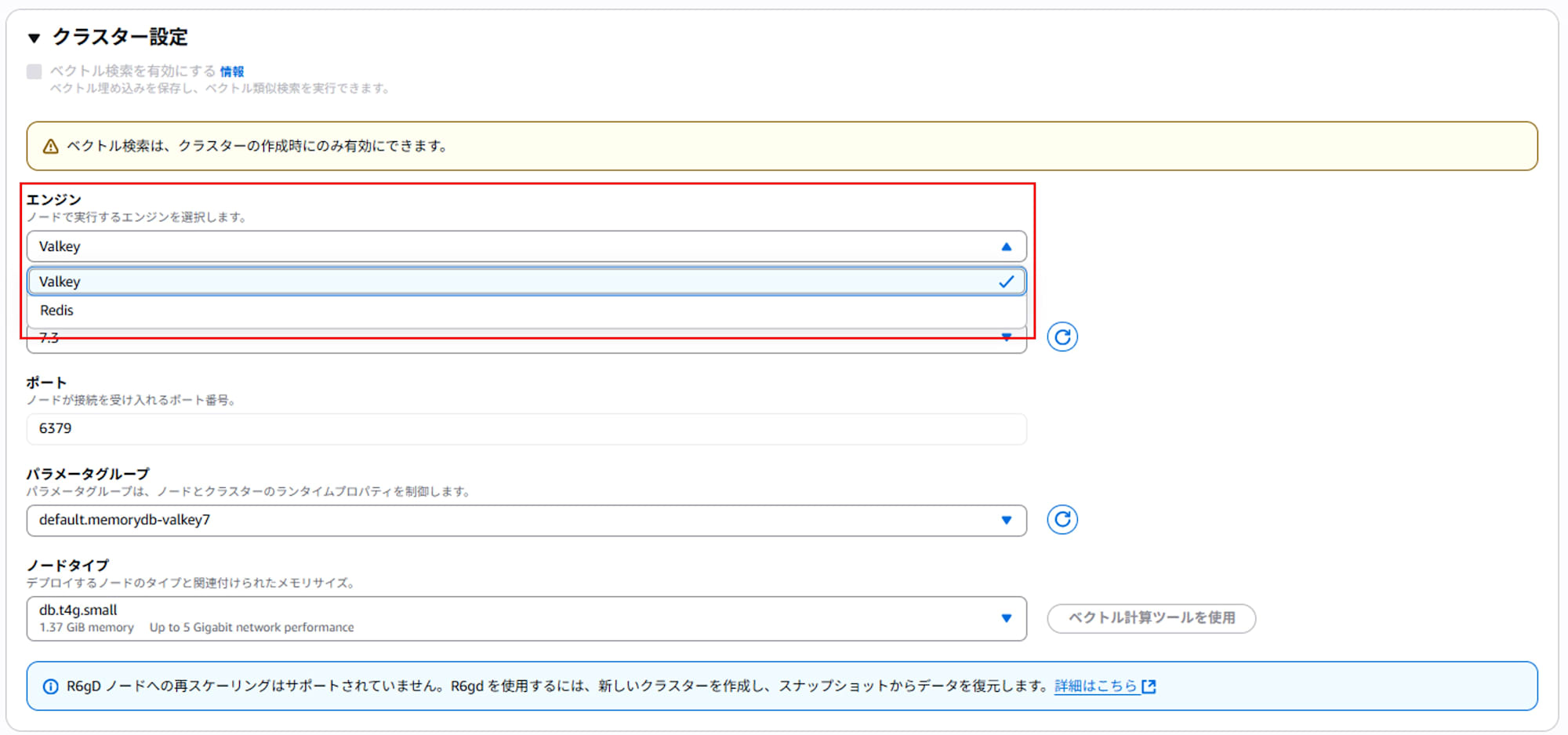Click the エンジン field label
1568x735 pixels.
54,199
